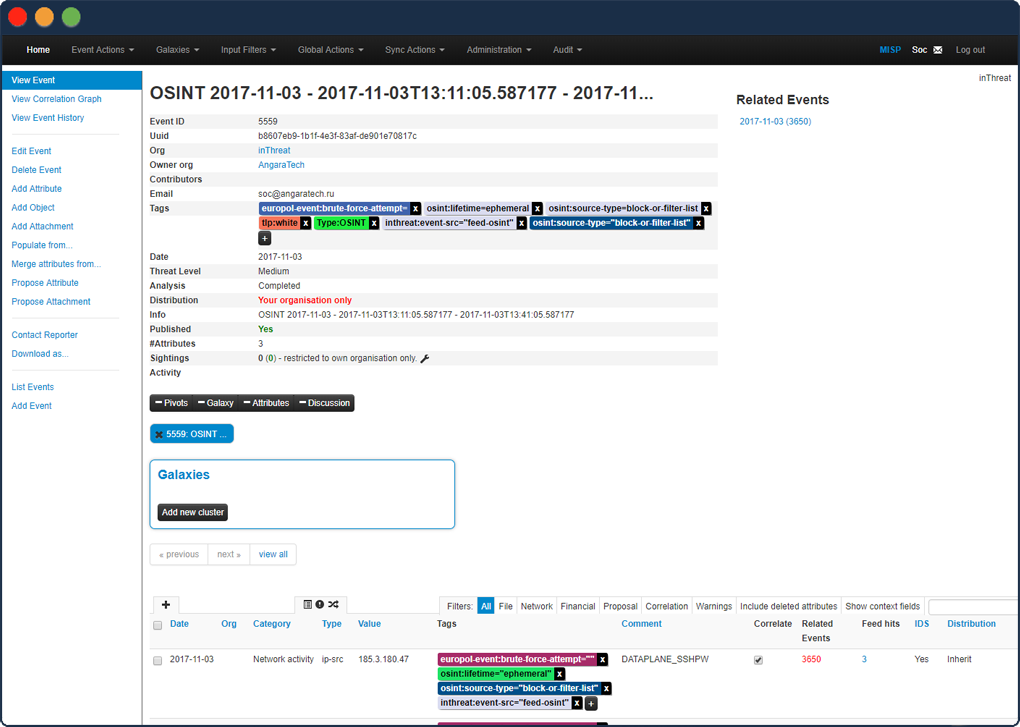Screen dimensions: 1020x727
Task: Filter attributes by File
Action: point(505,607)
